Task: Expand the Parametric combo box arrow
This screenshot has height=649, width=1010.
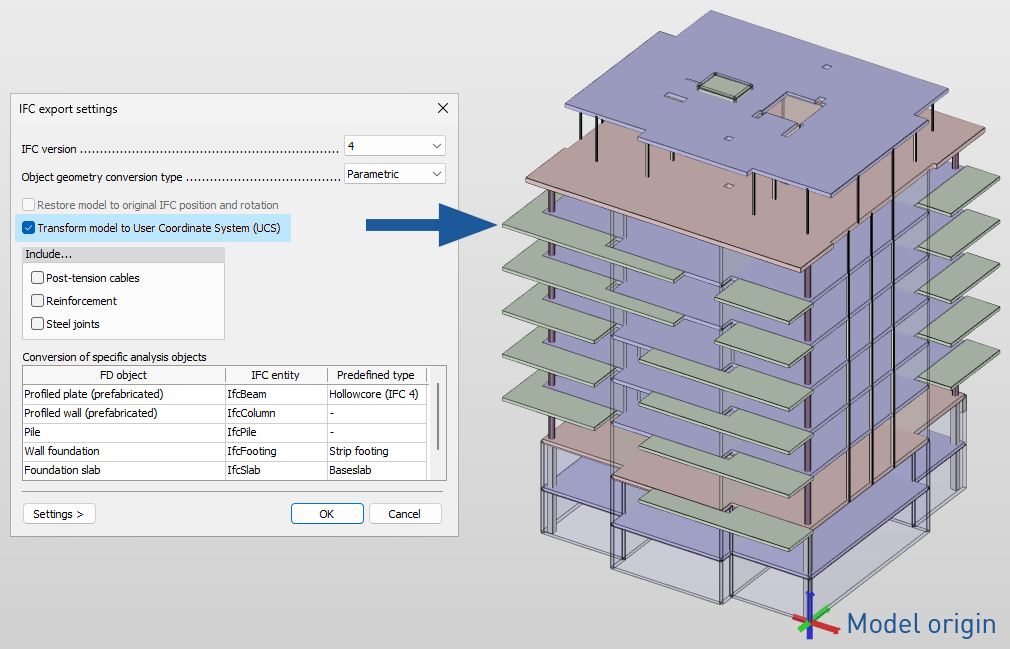Action: coord(438,173)
